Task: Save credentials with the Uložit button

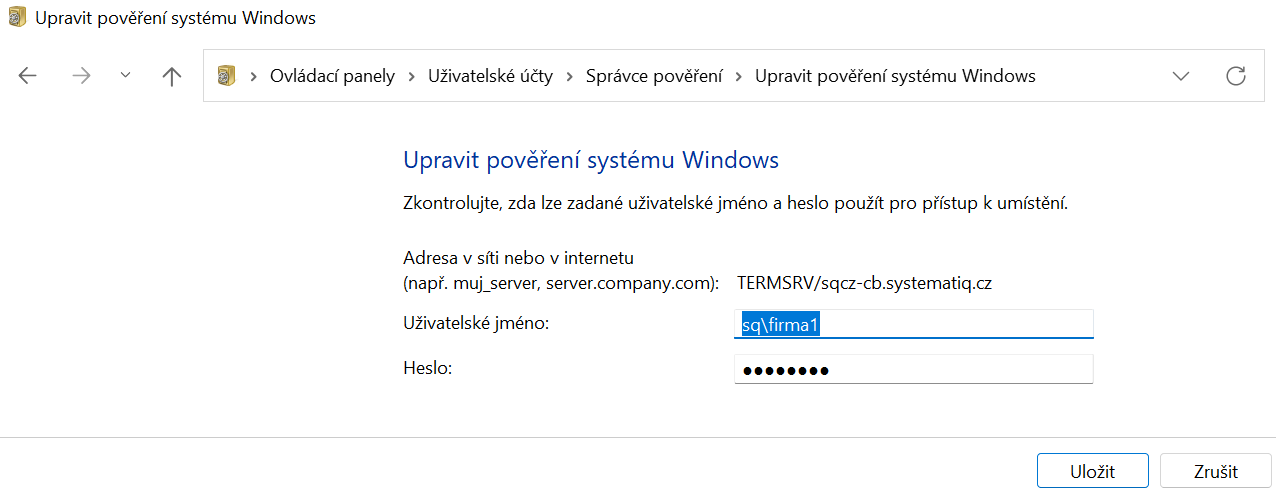Action: coord(1092,471)
